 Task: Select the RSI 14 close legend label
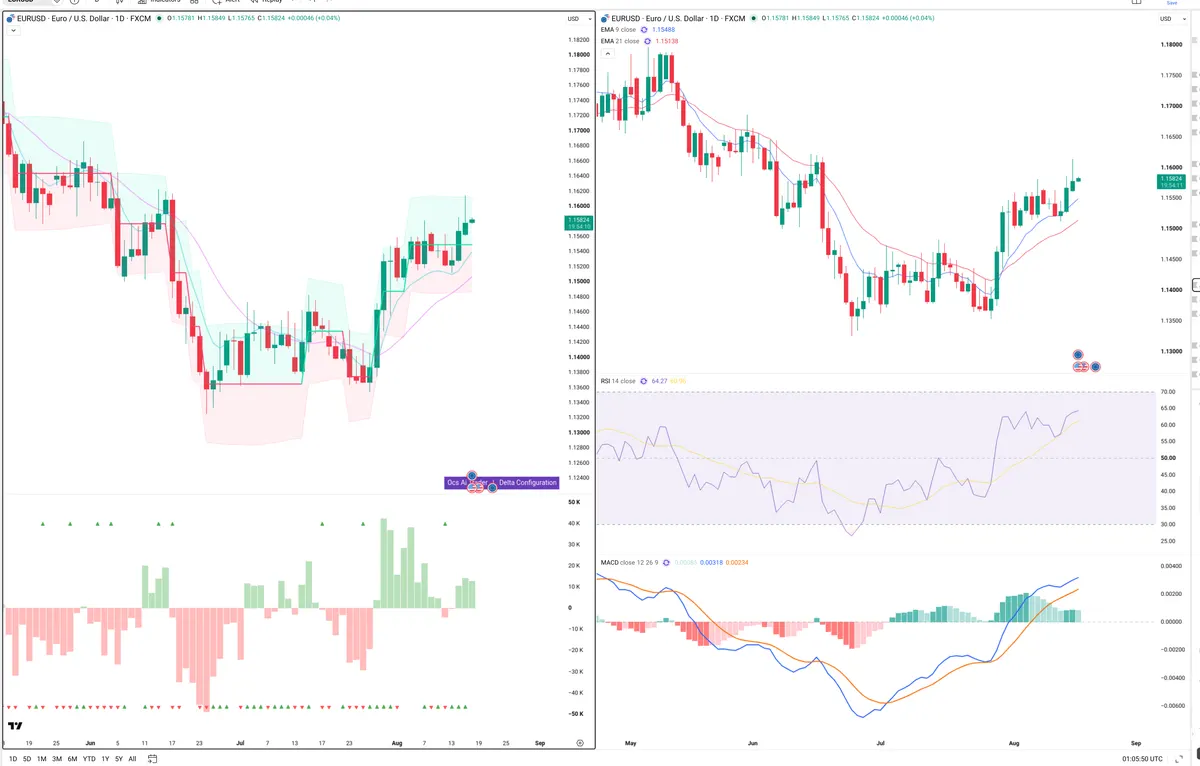(x=618, y=381)
